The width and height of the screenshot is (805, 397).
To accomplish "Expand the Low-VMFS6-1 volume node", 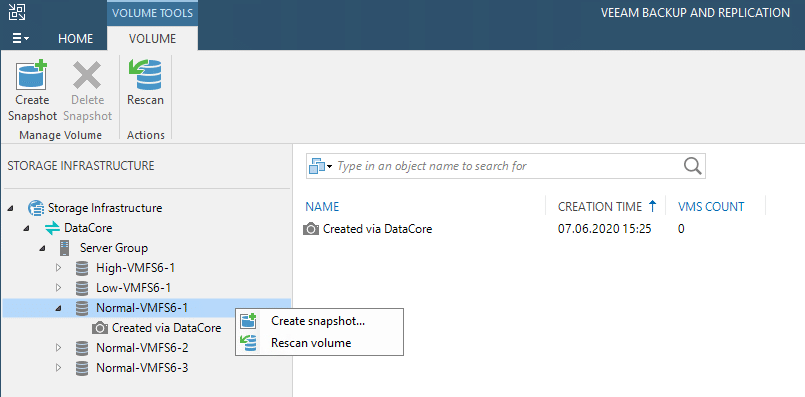I will 58,288.
